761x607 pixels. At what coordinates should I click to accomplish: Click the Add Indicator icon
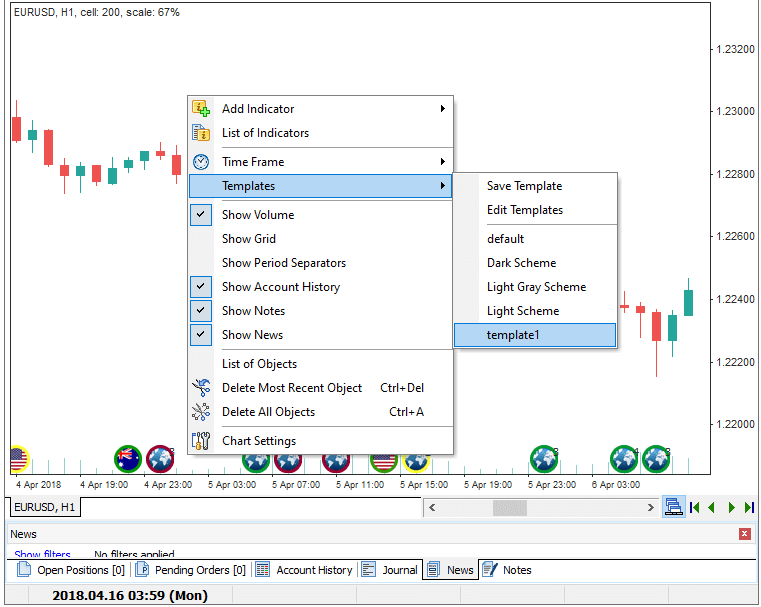click(x=201, y=109)
